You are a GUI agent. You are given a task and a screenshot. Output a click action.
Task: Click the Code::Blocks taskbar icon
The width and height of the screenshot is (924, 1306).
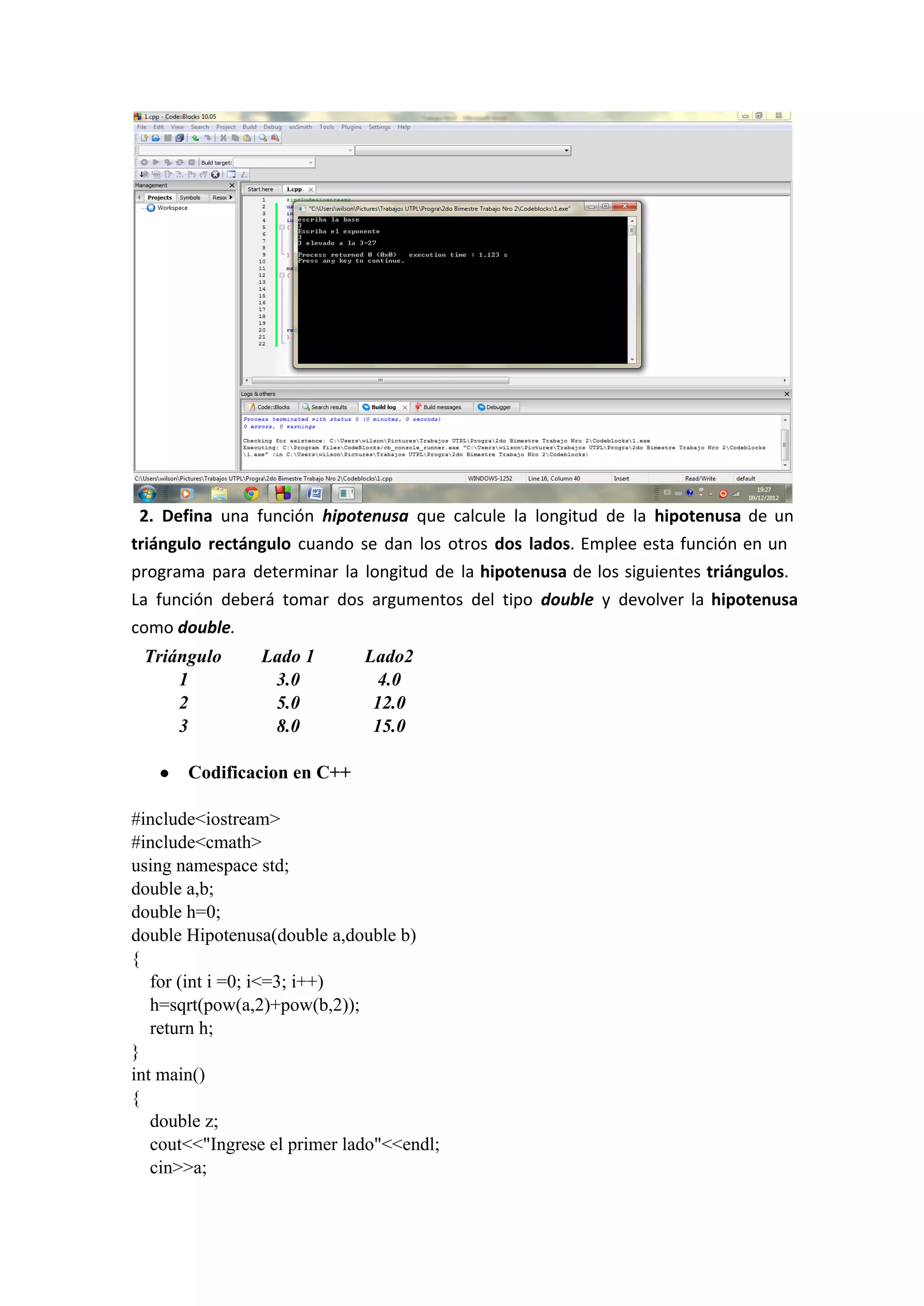283,494
